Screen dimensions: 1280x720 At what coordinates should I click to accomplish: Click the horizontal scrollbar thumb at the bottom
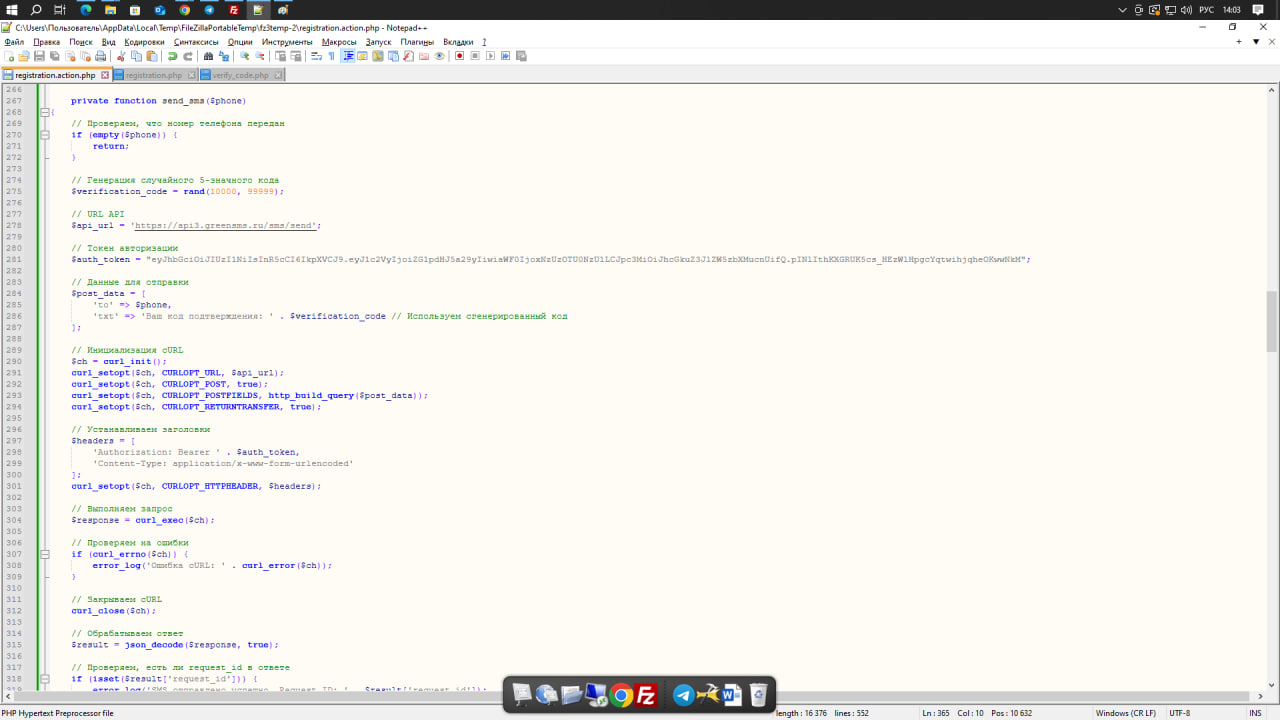pos(630,696)
